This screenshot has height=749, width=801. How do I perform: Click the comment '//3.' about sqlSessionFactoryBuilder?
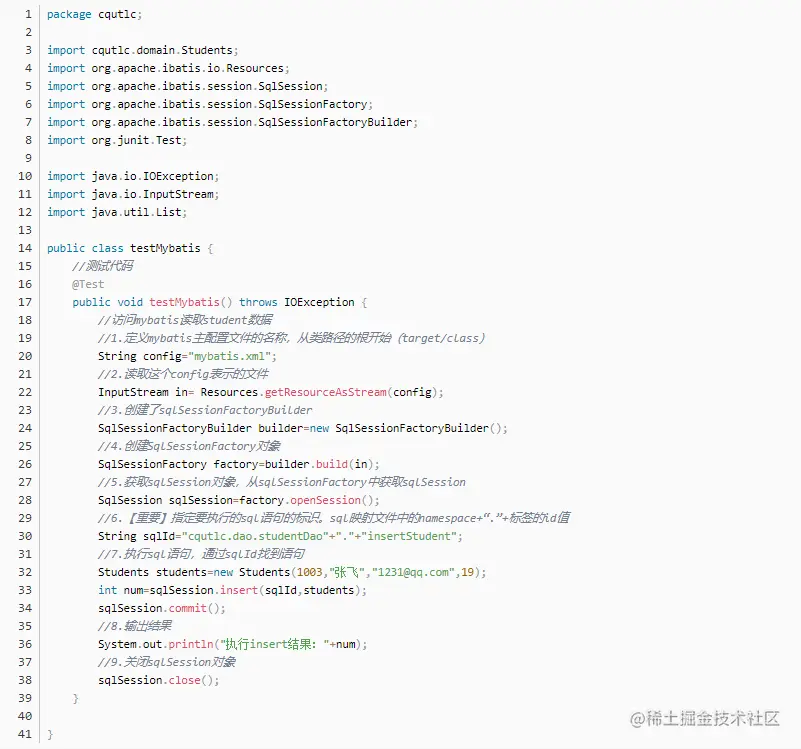(205, 410)
